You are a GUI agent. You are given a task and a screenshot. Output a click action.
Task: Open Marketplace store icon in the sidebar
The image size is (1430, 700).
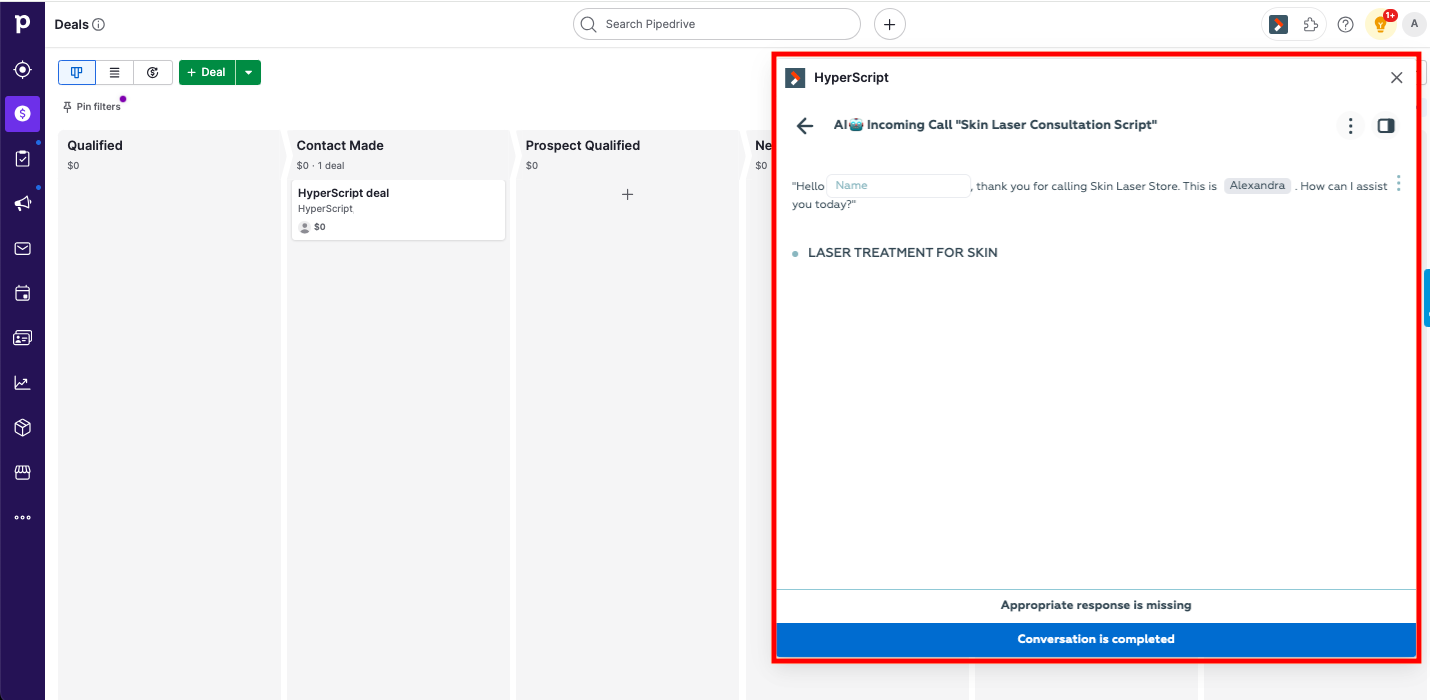tap(22, 472)
